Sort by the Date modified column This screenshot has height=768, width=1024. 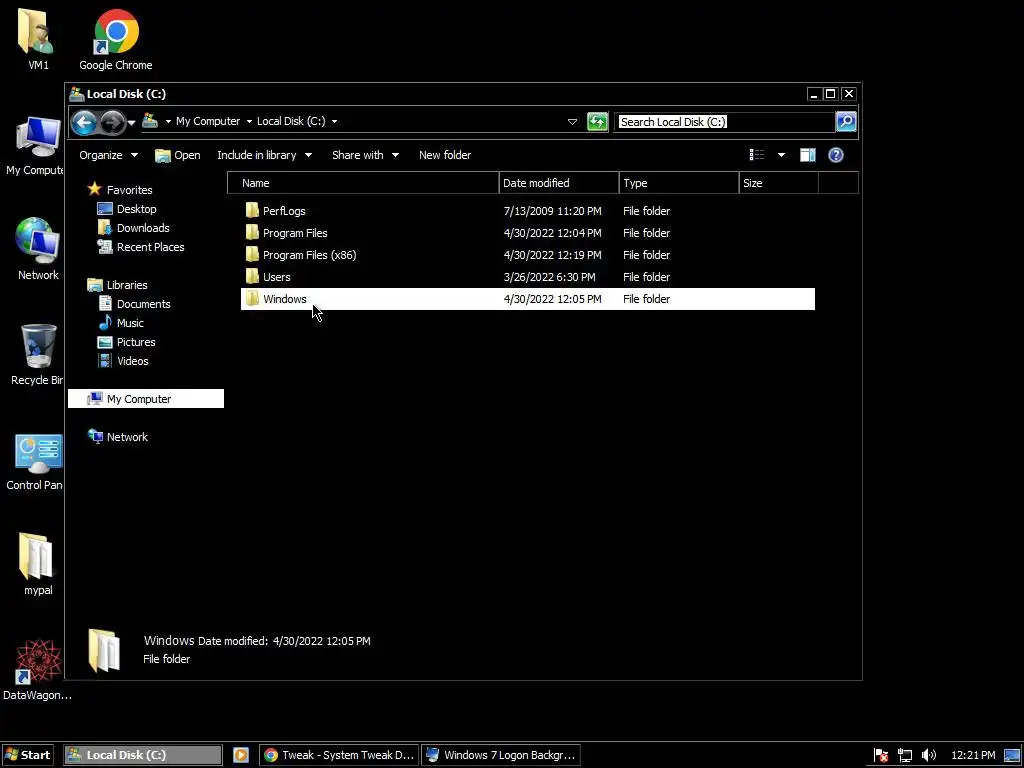tap(558, 183)
